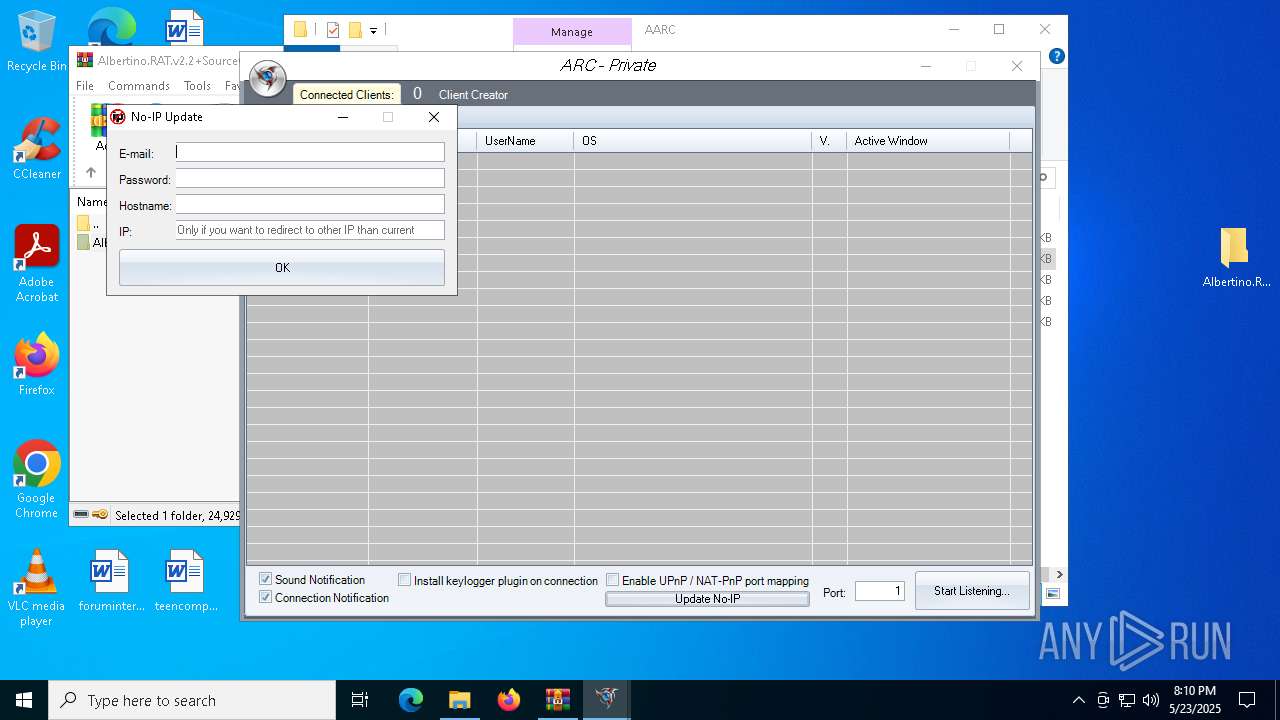Open File Explorer from taskbar

[459, 700]
